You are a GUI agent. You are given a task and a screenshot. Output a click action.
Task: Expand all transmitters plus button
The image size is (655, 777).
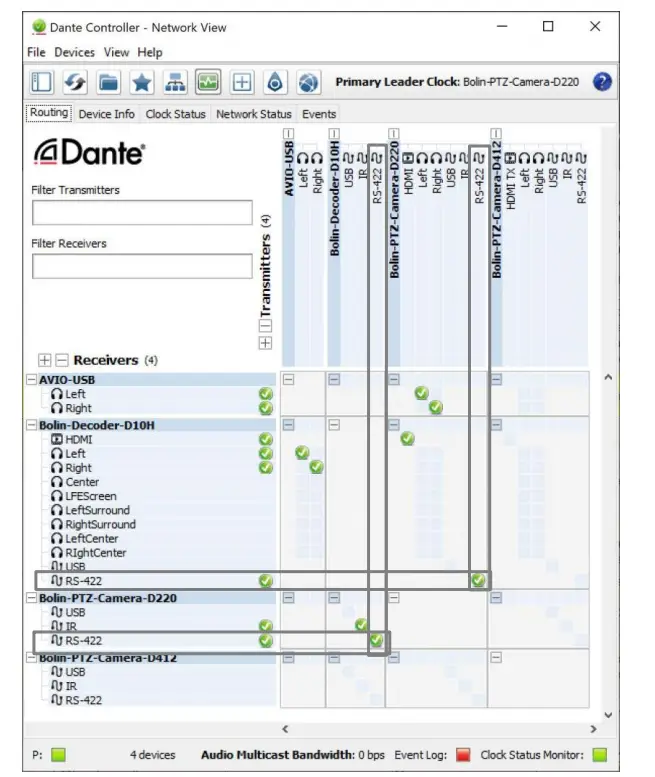(265, 343)
